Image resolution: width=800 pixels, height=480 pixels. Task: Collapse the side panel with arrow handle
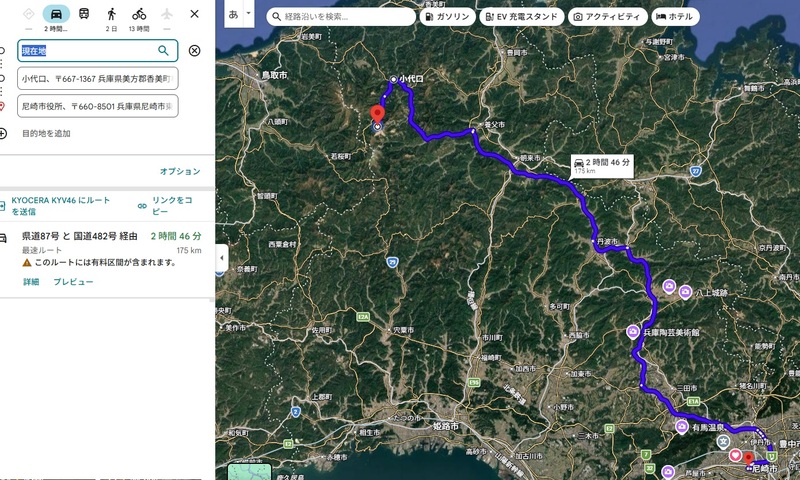click(221, 257)
